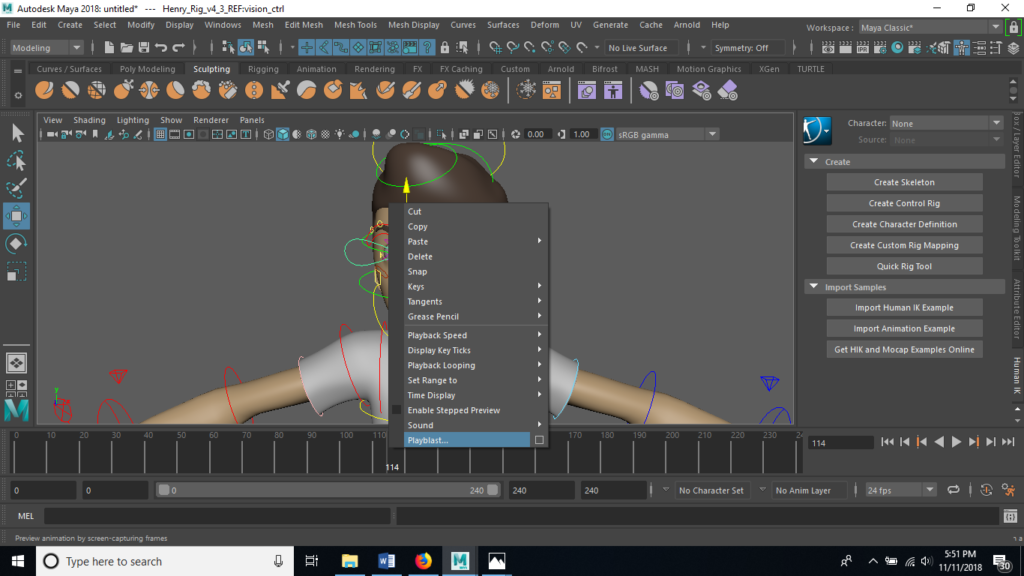Screen dimensions: 1024x576
Task: Open the Character None dropdown
Action: [x=946, y=123]
